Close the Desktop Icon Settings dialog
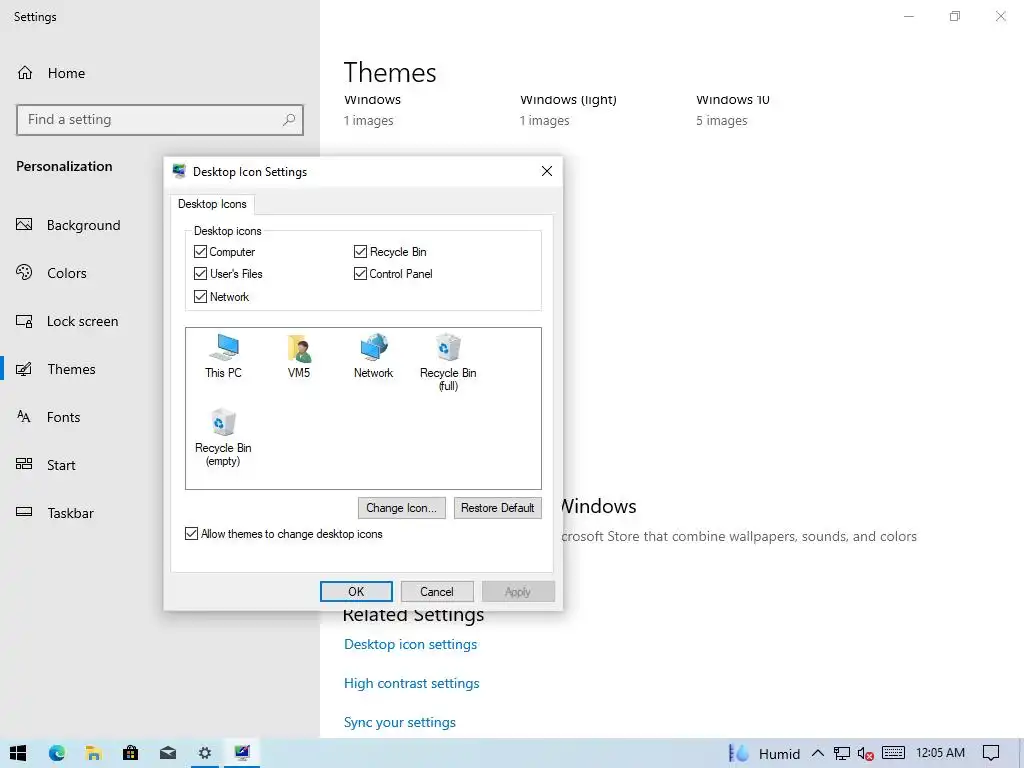The width and height of the screenshot is (1024, 768). pos(547,171)
